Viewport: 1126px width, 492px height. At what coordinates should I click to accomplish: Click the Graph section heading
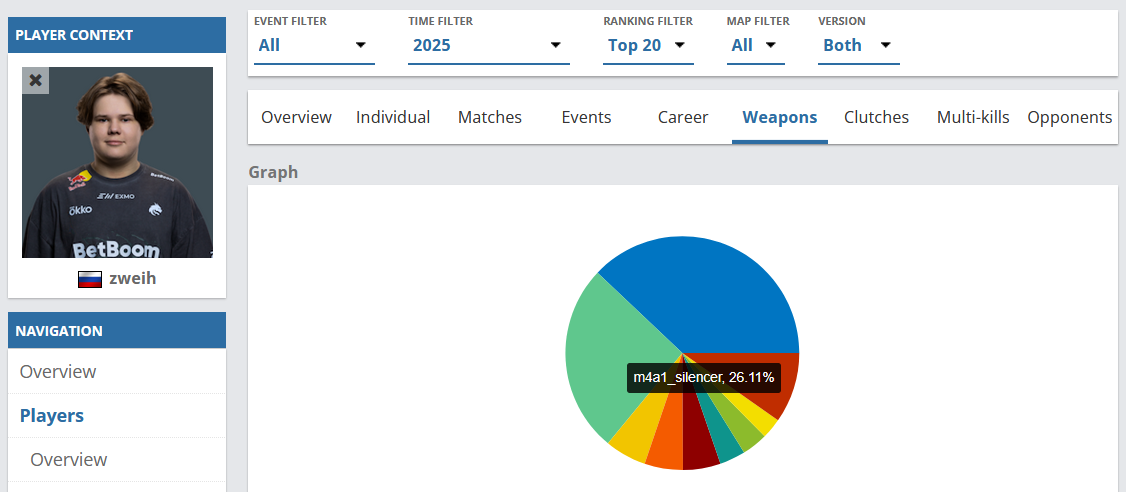273,172
